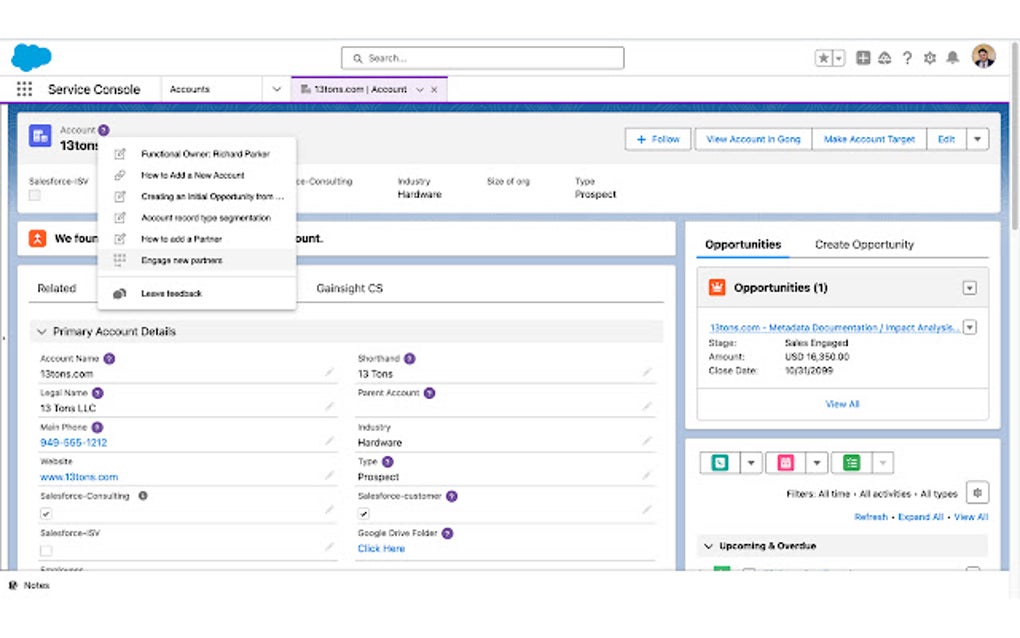
Task: Click the Salesforce favorites star icon
Action: click(825, 58)
